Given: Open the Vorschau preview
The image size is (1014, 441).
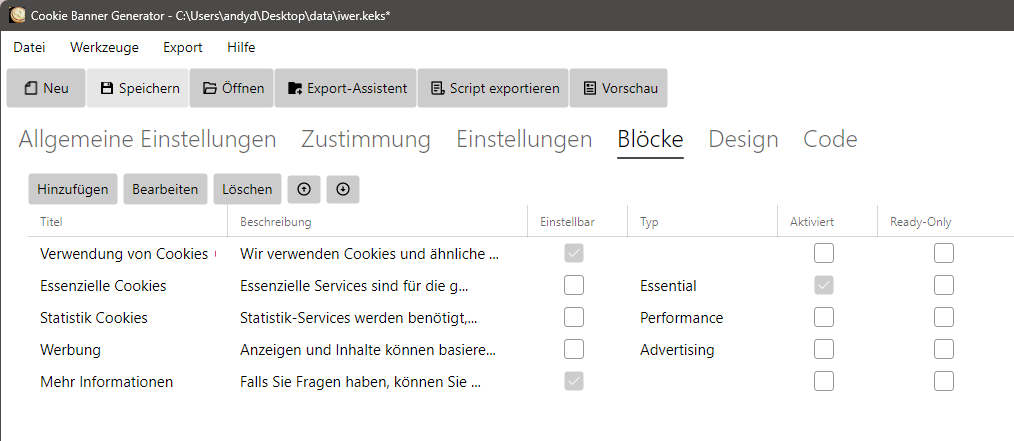Looking at the screenshot, I should [618, 88].
